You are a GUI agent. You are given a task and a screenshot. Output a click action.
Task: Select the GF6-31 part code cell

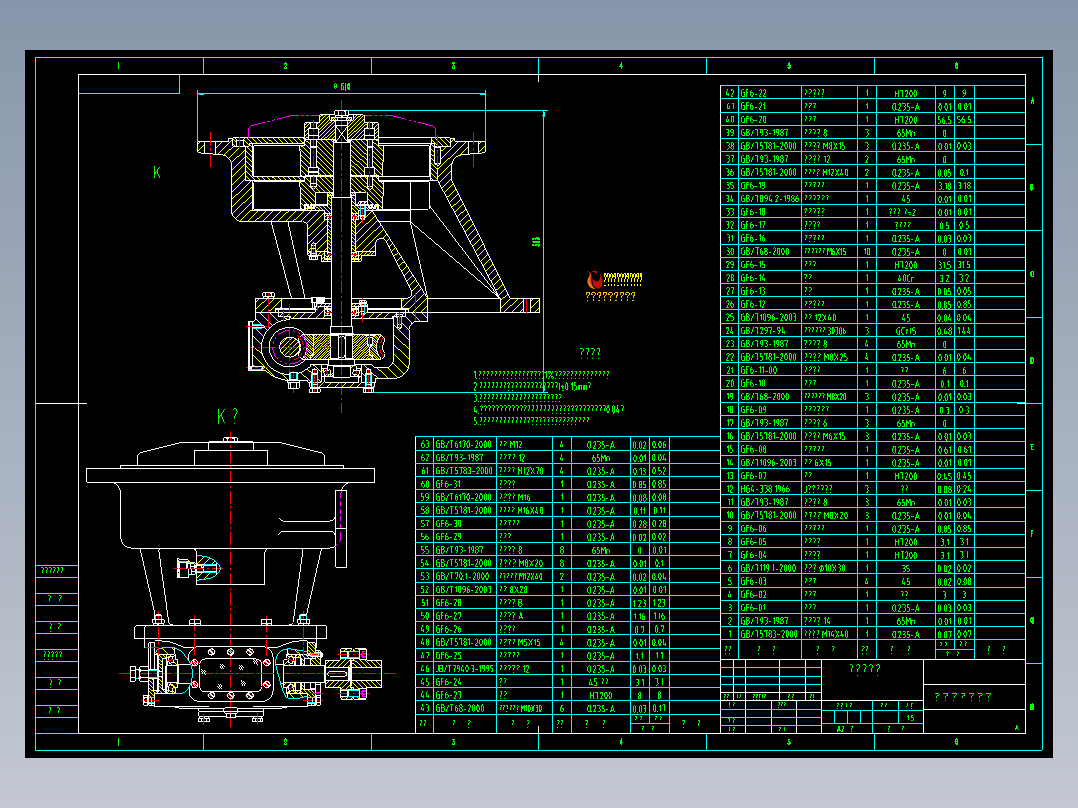[464, 484]
